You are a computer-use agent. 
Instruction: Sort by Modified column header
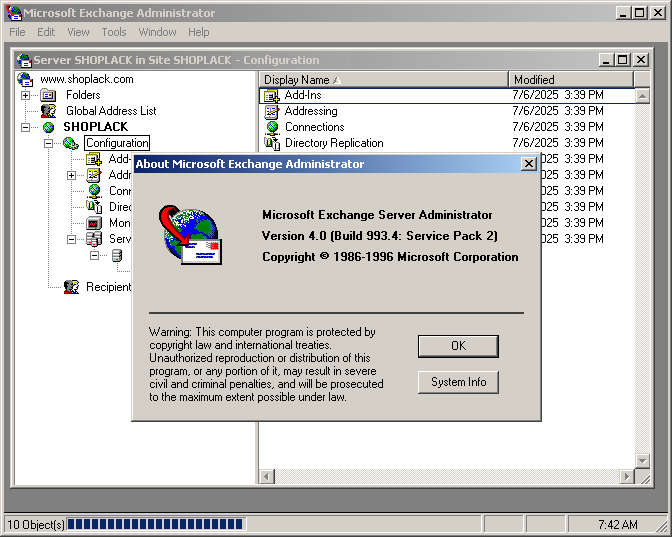[x=571, y=80]
